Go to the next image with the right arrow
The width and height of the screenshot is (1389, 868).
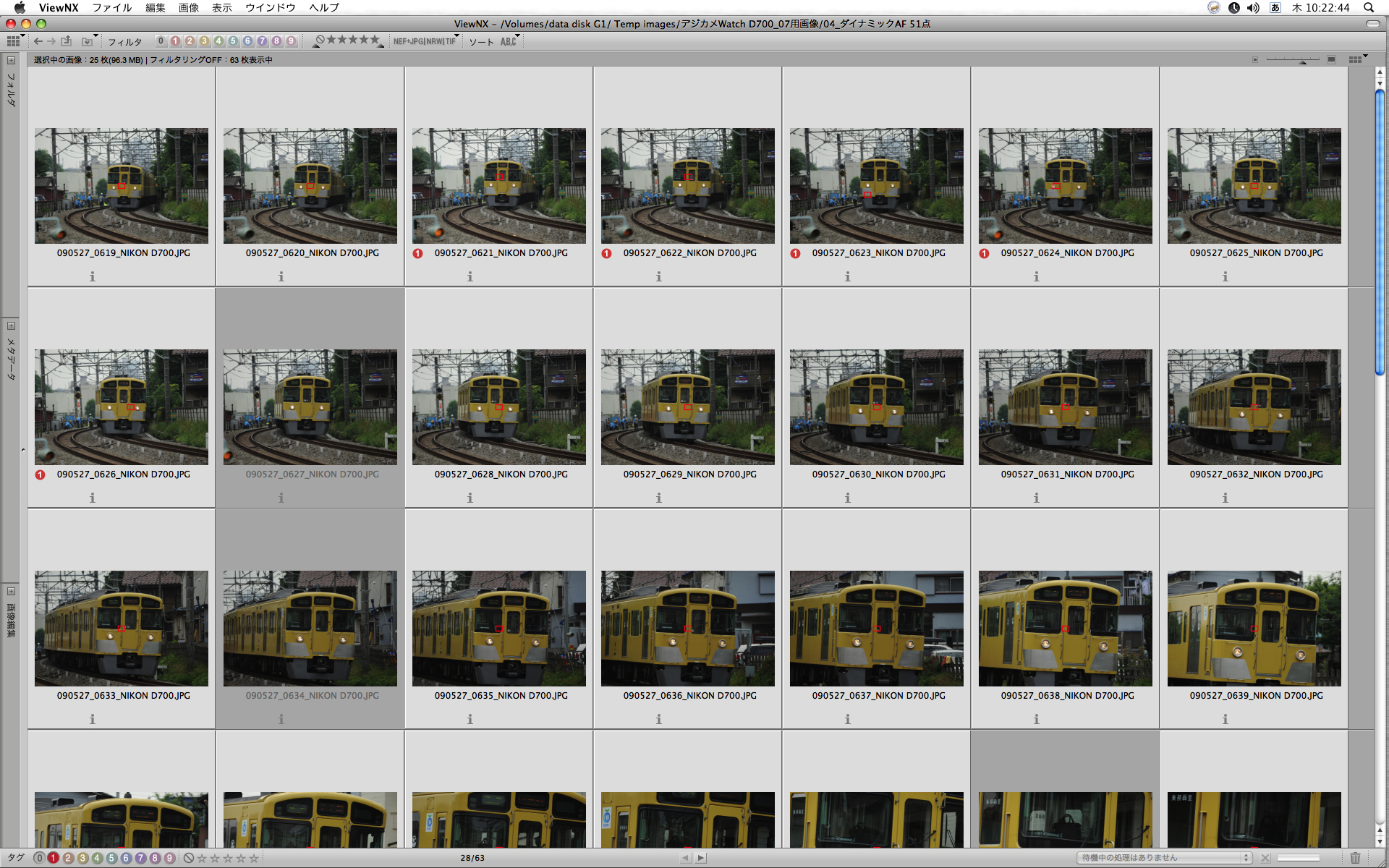(700, 858)
